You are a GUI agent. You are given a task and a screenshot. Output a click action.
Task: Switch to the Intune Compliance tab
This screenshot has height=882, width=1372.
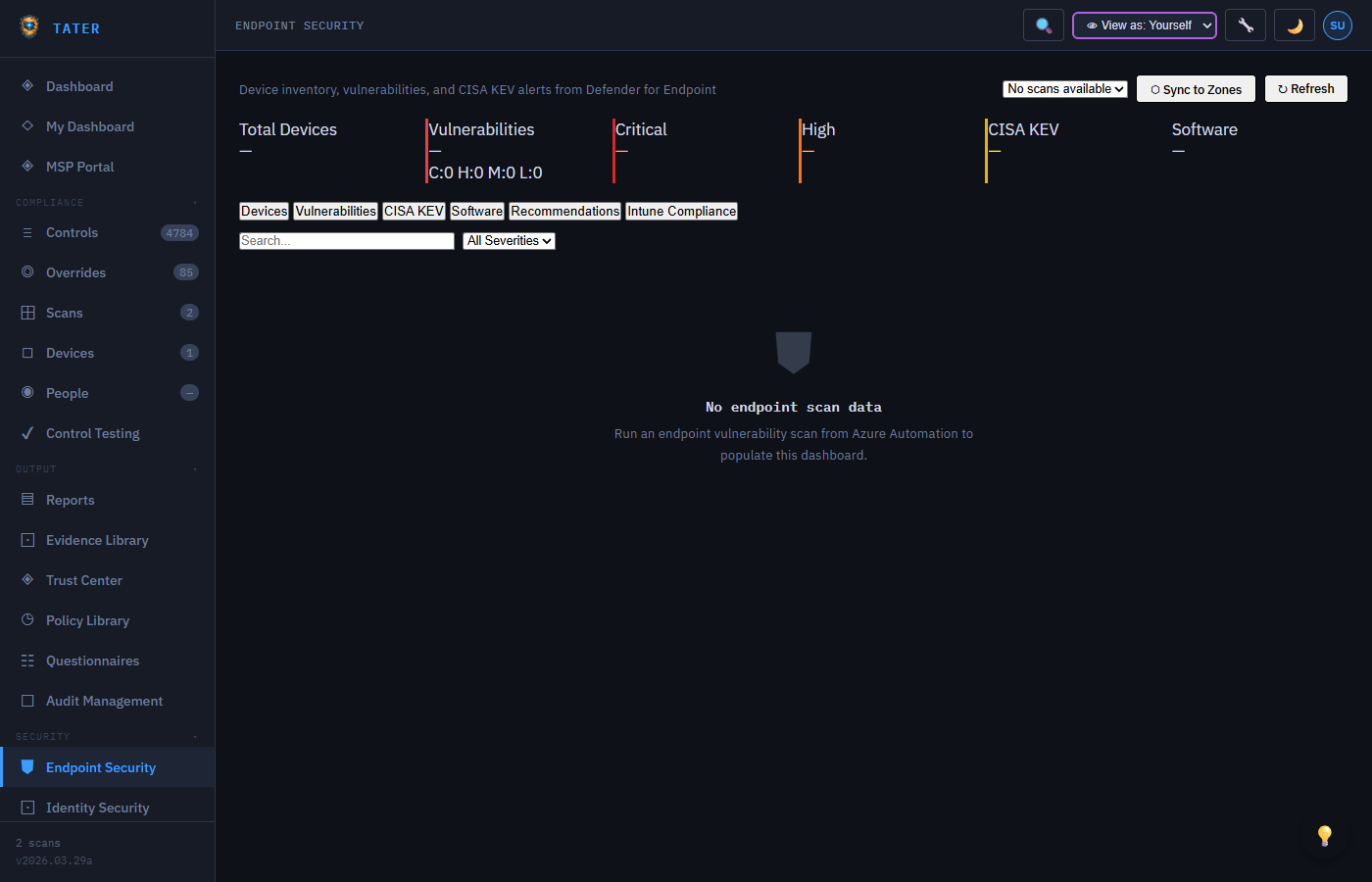click(682, 211)
